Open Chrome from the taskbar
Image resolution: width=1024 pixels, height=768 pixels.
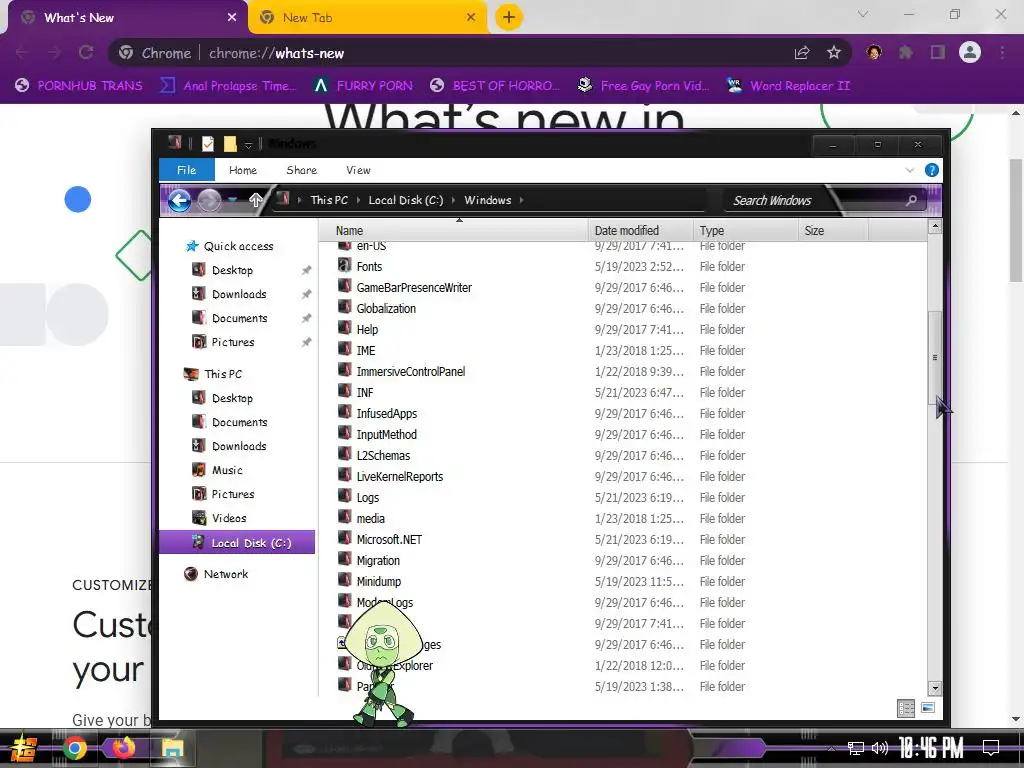[74, 748]
